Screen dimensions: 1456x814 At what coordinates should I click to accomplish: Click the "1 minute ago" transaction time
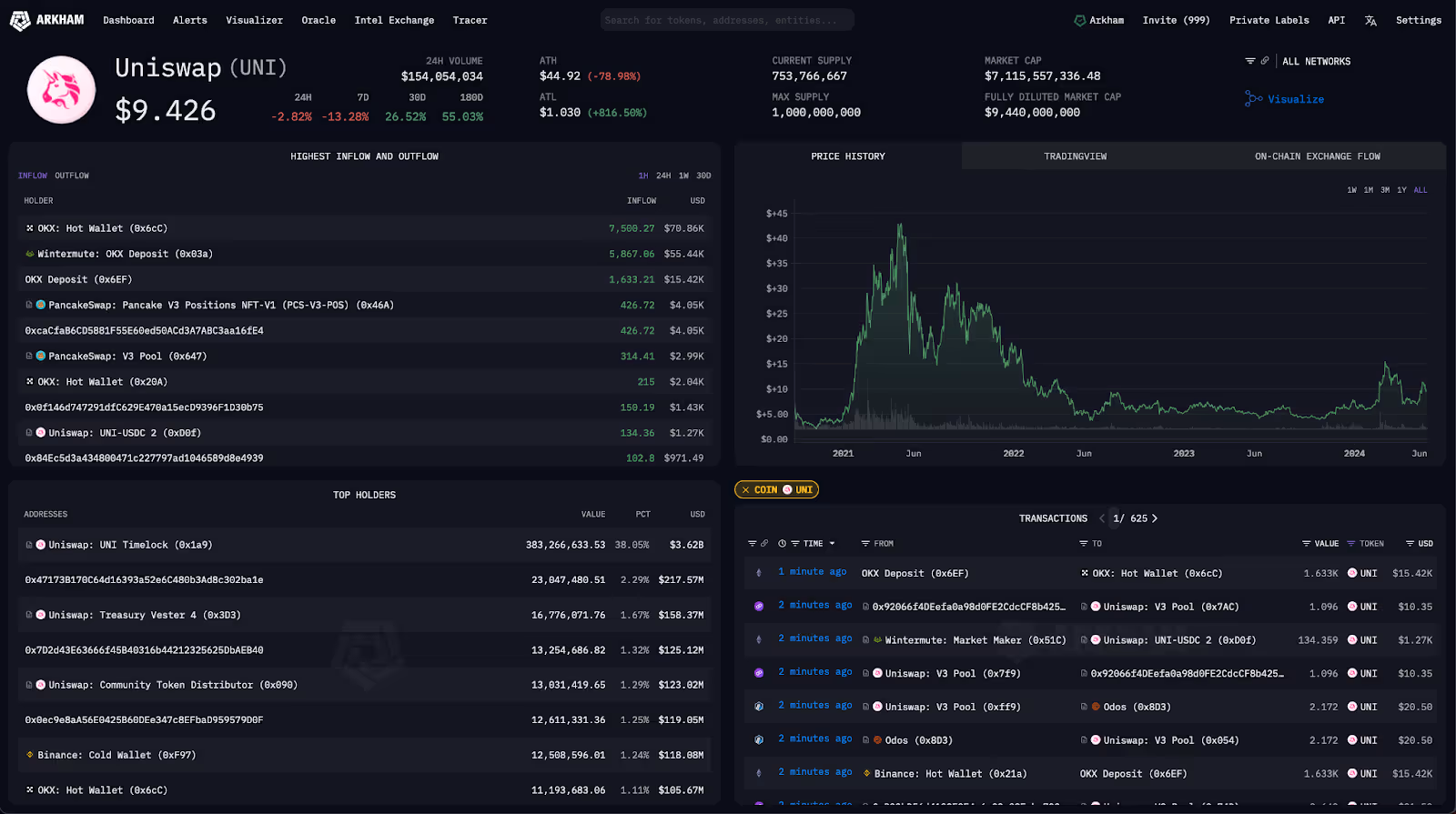coord(813,572)
